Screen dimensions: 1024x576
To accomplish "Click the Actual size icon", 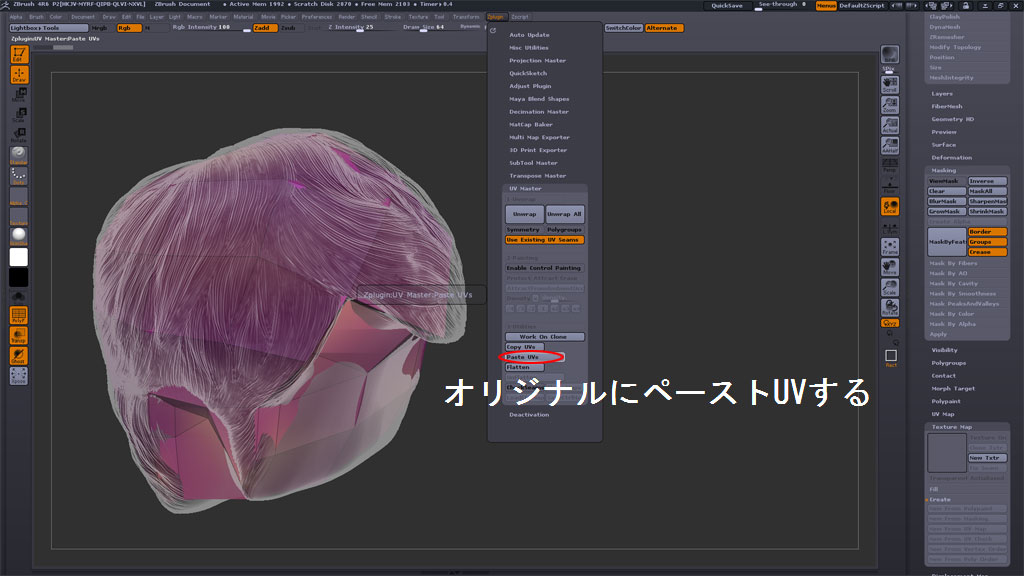I will (889, 125).
